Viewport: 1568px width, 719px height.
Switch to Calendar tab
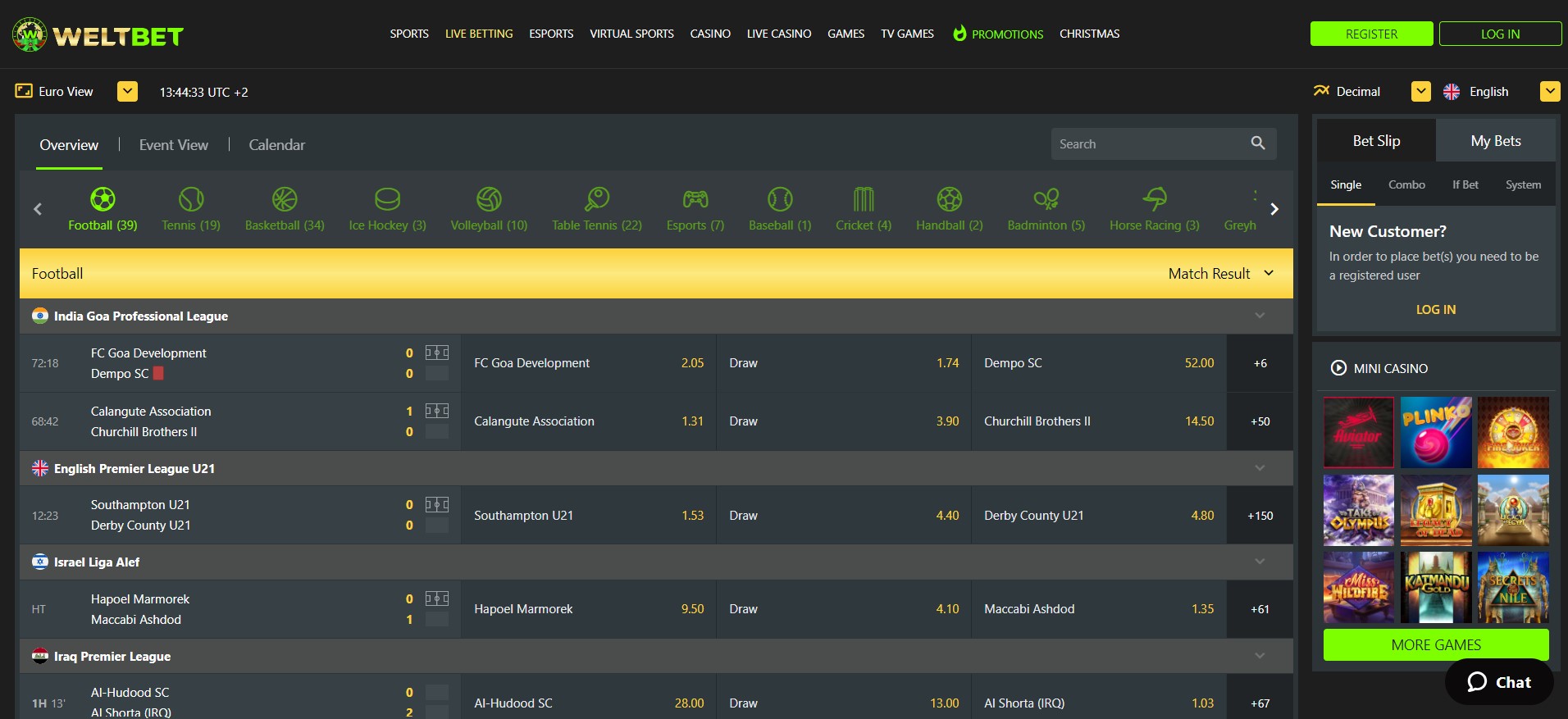coord(277,144)
